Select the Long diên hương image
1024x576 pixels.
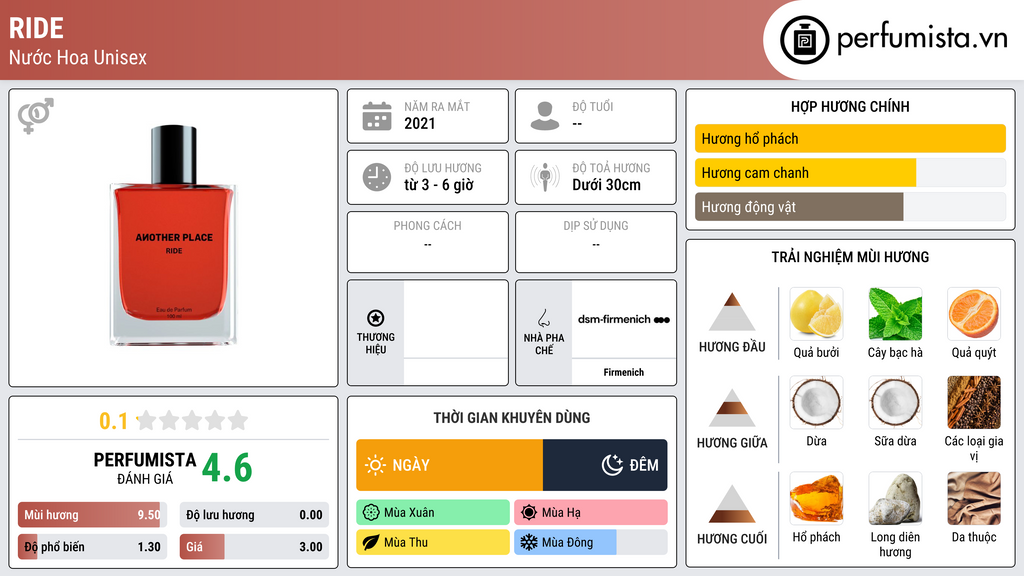pos(895,499)
